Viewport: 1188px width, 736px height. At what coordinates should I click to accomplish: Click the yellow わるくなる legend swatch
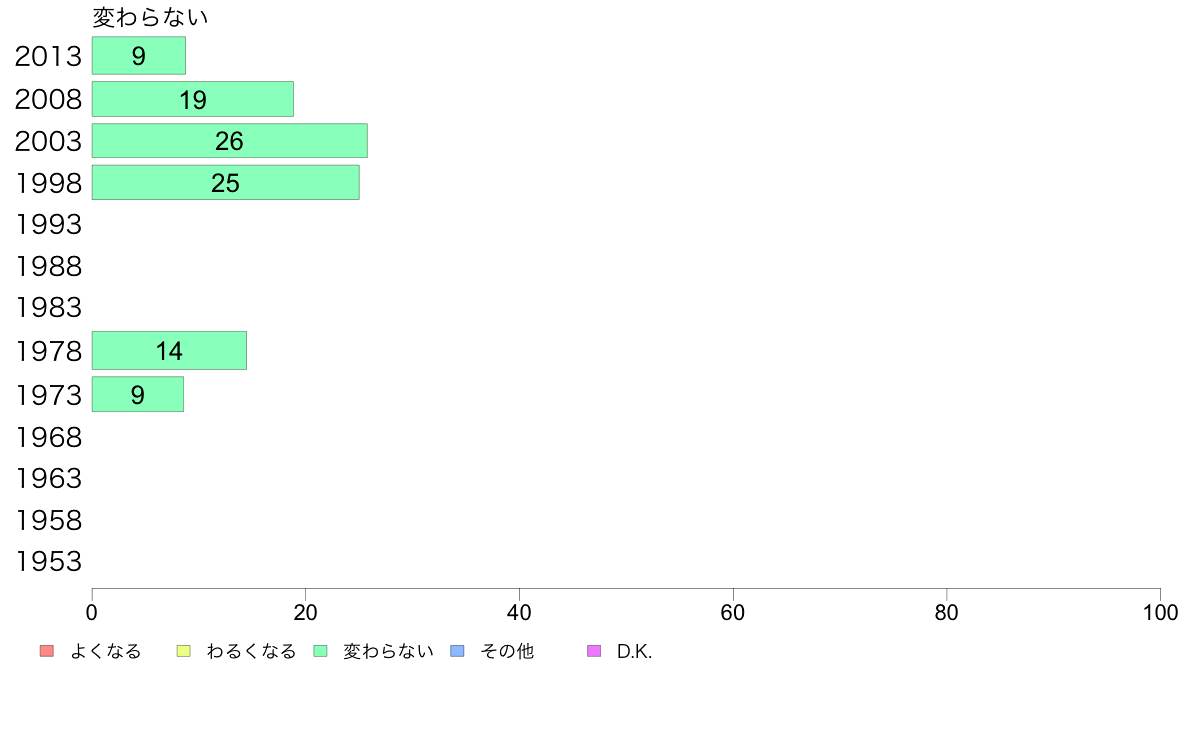tap(183, 651)
